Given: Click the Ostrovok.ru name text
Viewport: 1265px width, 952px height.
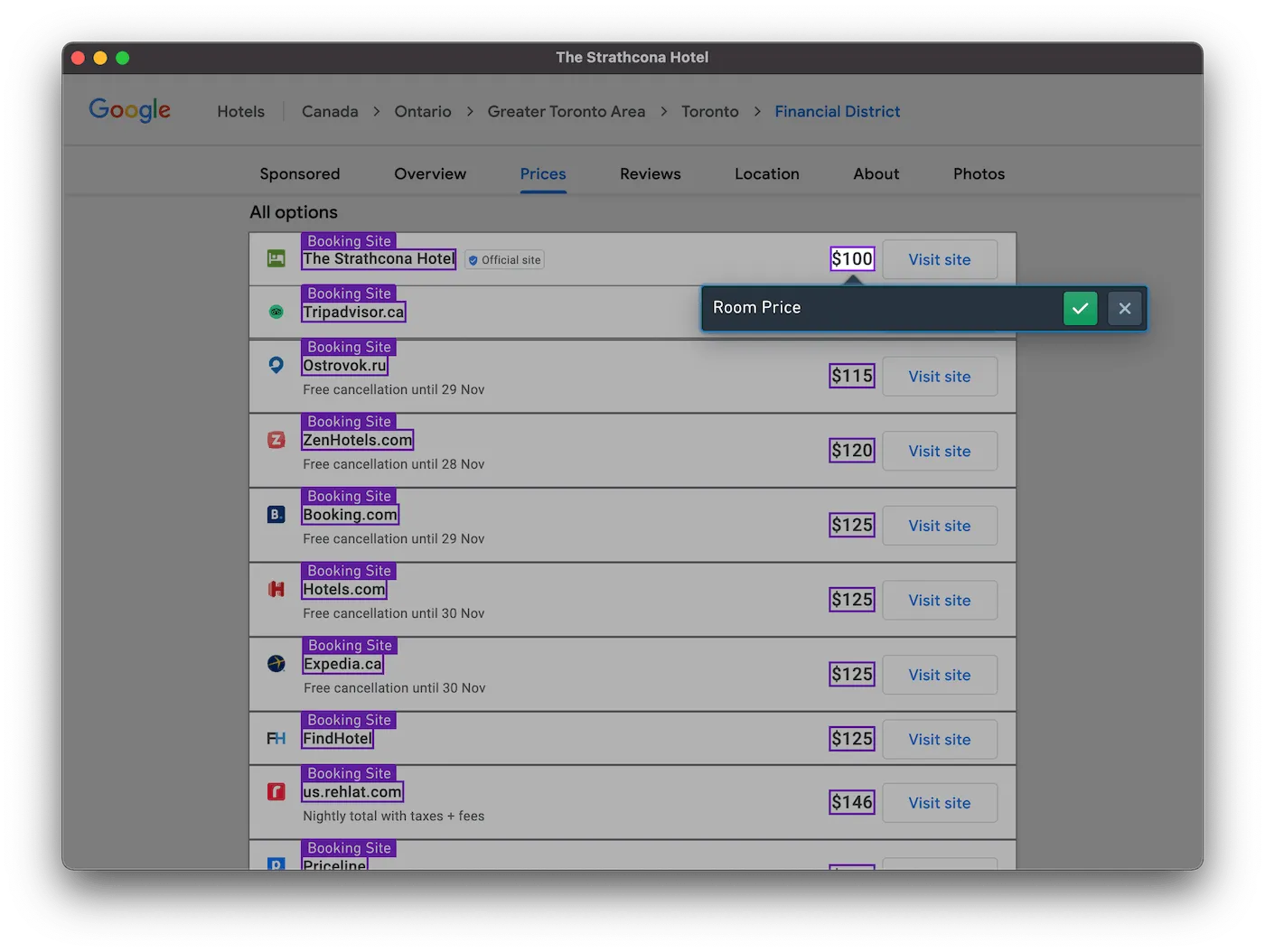Looking at the screenshot, I should point(344,365).
